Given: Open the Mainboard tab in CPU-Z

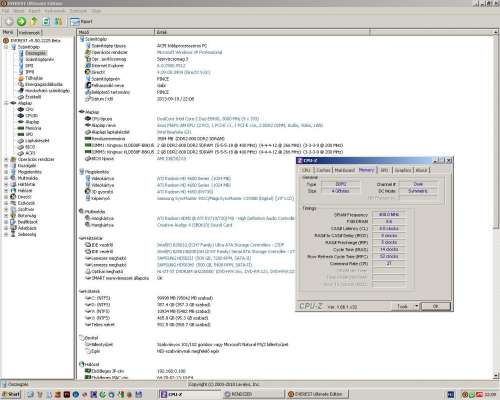Looking at the screenshot, I should pyautogui.click(x=345, y=170).
